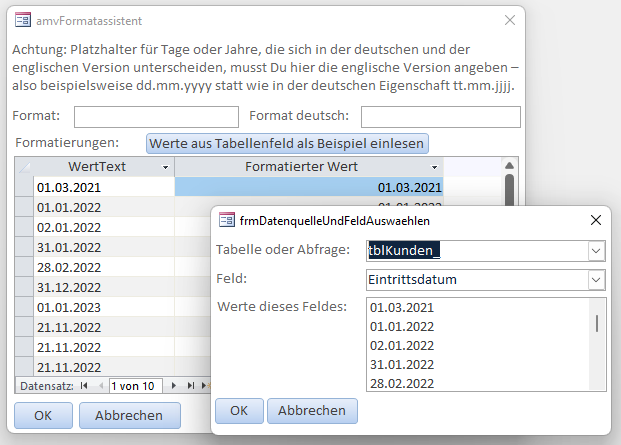Click OK in frmDatenquelleUndFeldAuswaehlen dialog

tap(239, 411)
